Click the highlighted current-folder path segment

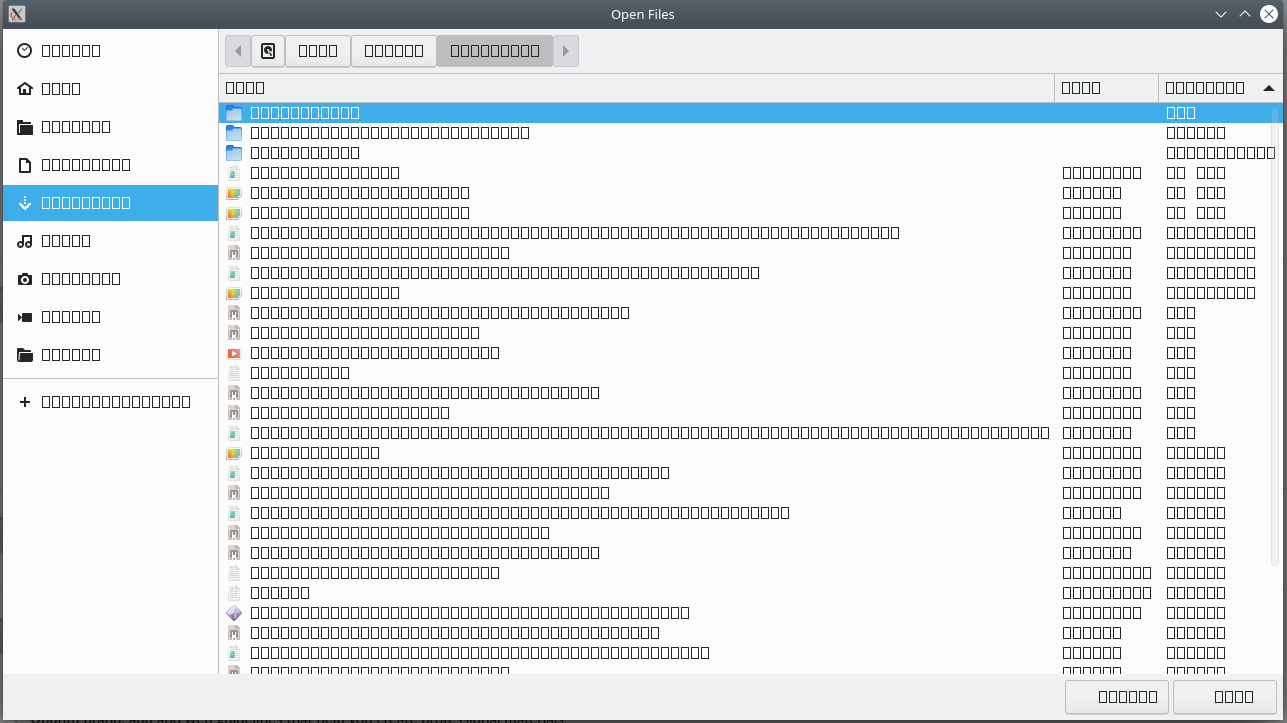495,51
